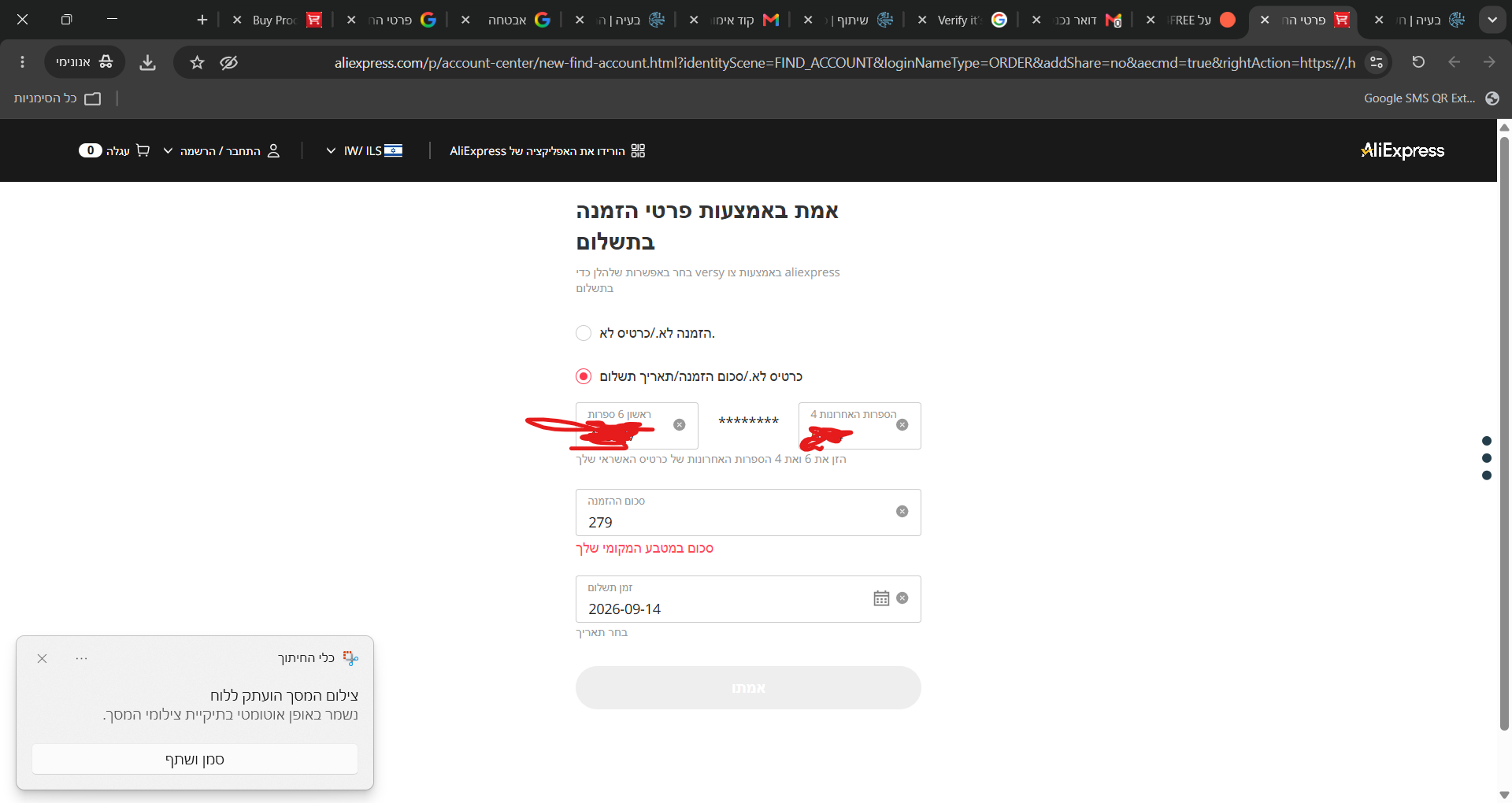This screenshot has width=1512, height=803.
Task: Click the '0' cart item count badge
Action: pos(91,150)
